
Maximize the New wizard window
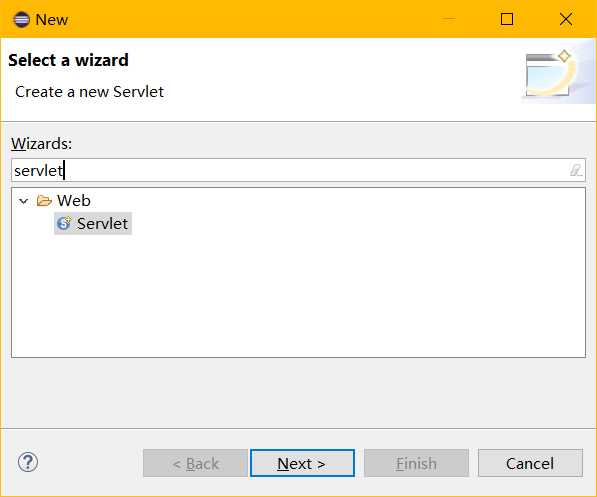506,19
